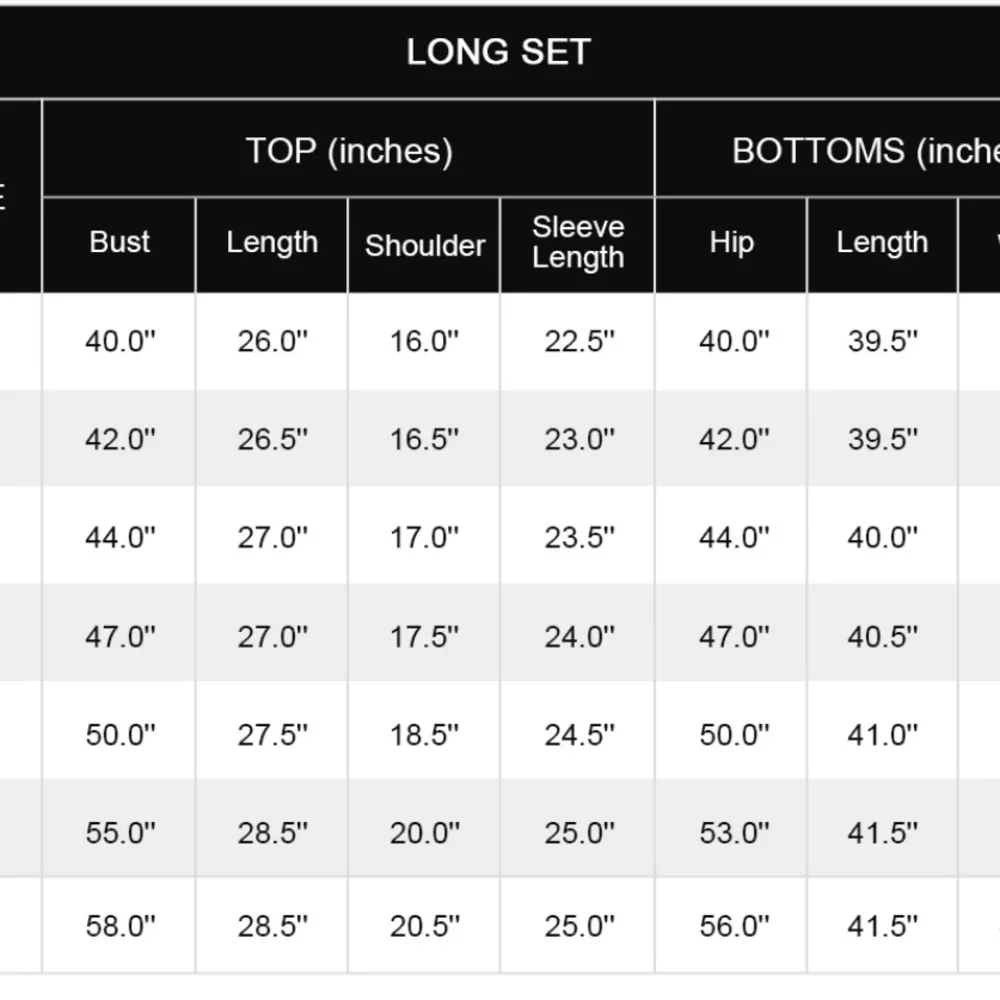Click the BOTTOMS (inches) header cell

pyautogui.click(x=866, y=151)
